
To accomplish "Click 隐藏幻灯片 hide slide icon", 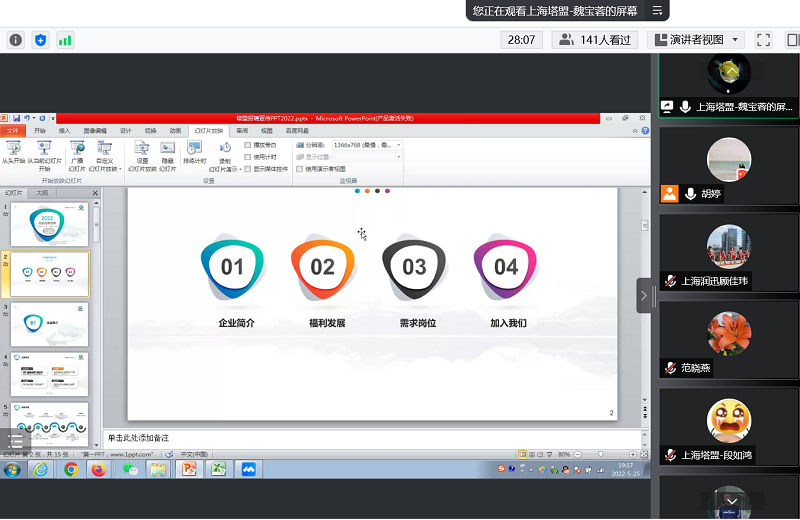I will pyautogui.click(x=167, y=149).
